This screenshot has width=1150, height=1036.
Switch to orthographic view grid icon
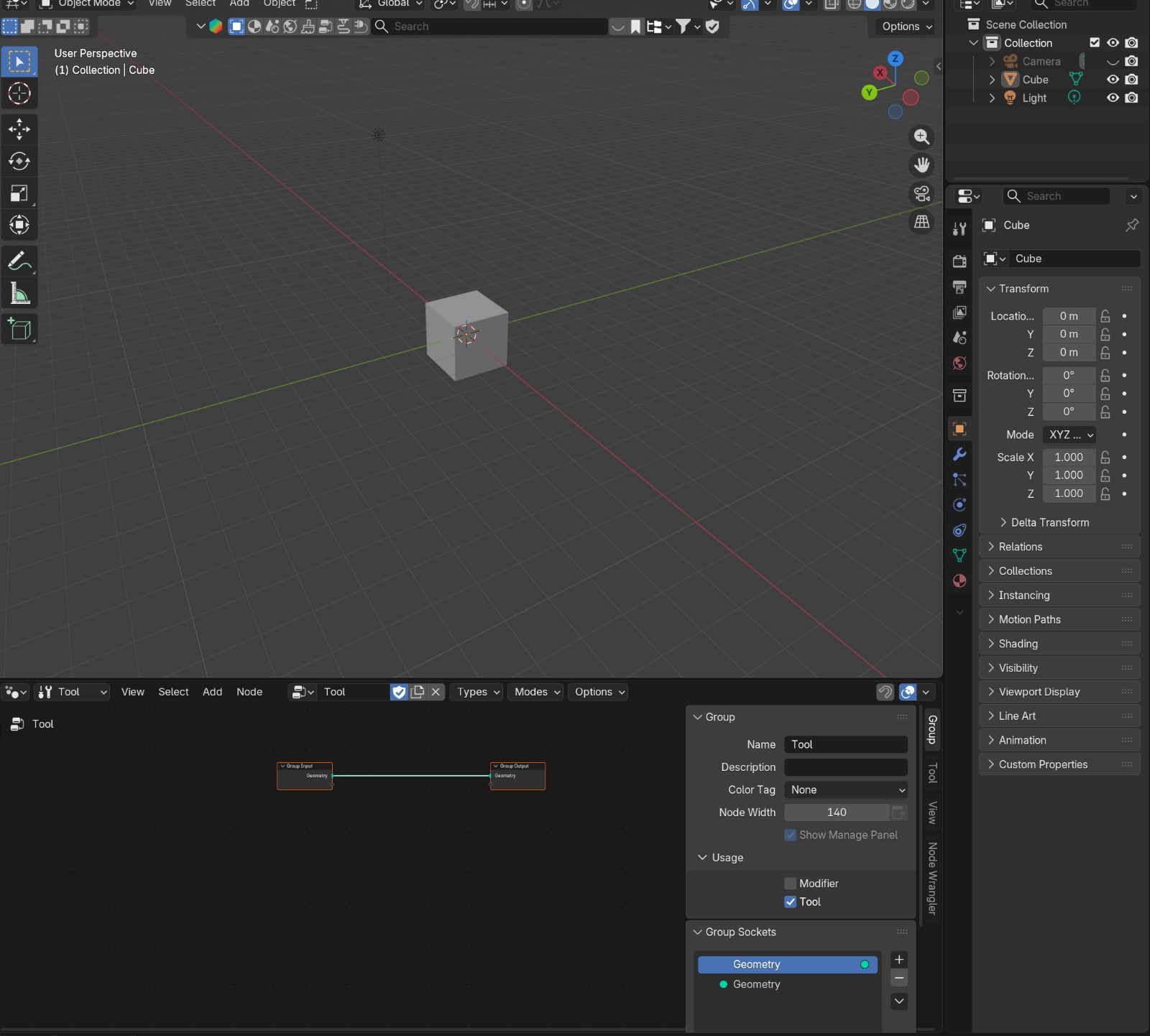click(x=921, y=222)
